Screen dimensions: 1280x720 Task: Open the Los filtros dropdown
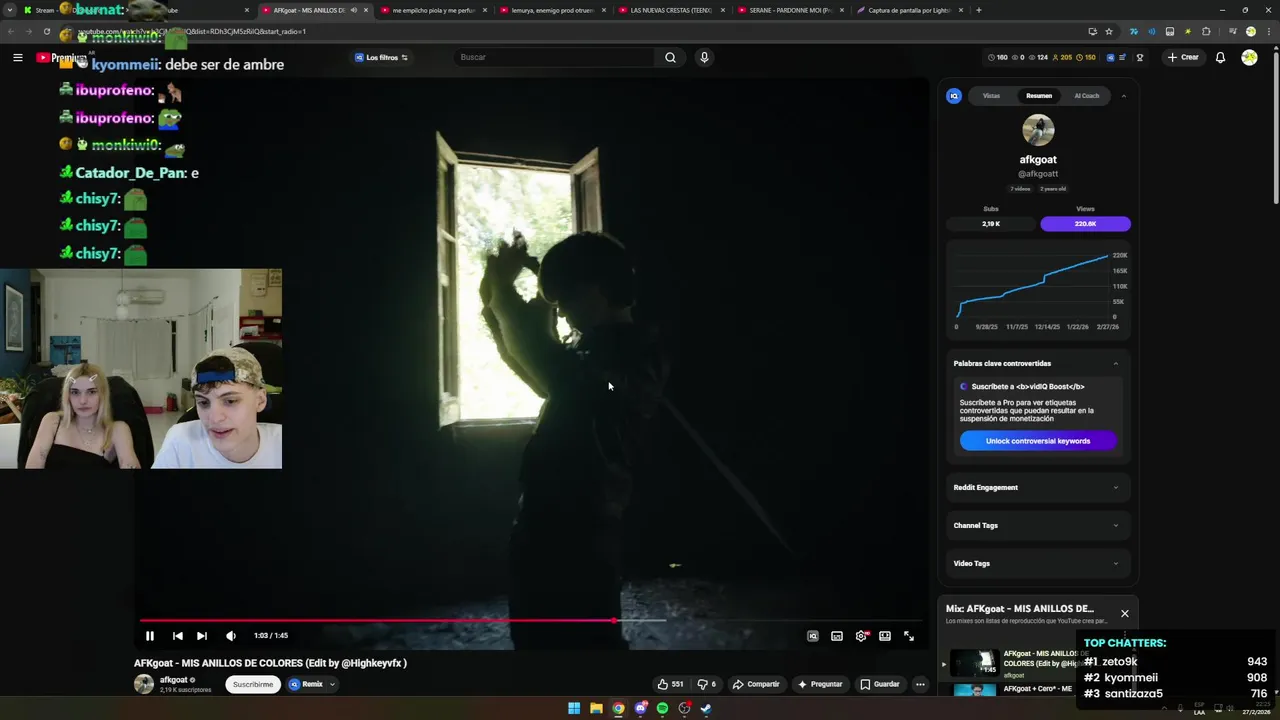click(x=381, y=57)
